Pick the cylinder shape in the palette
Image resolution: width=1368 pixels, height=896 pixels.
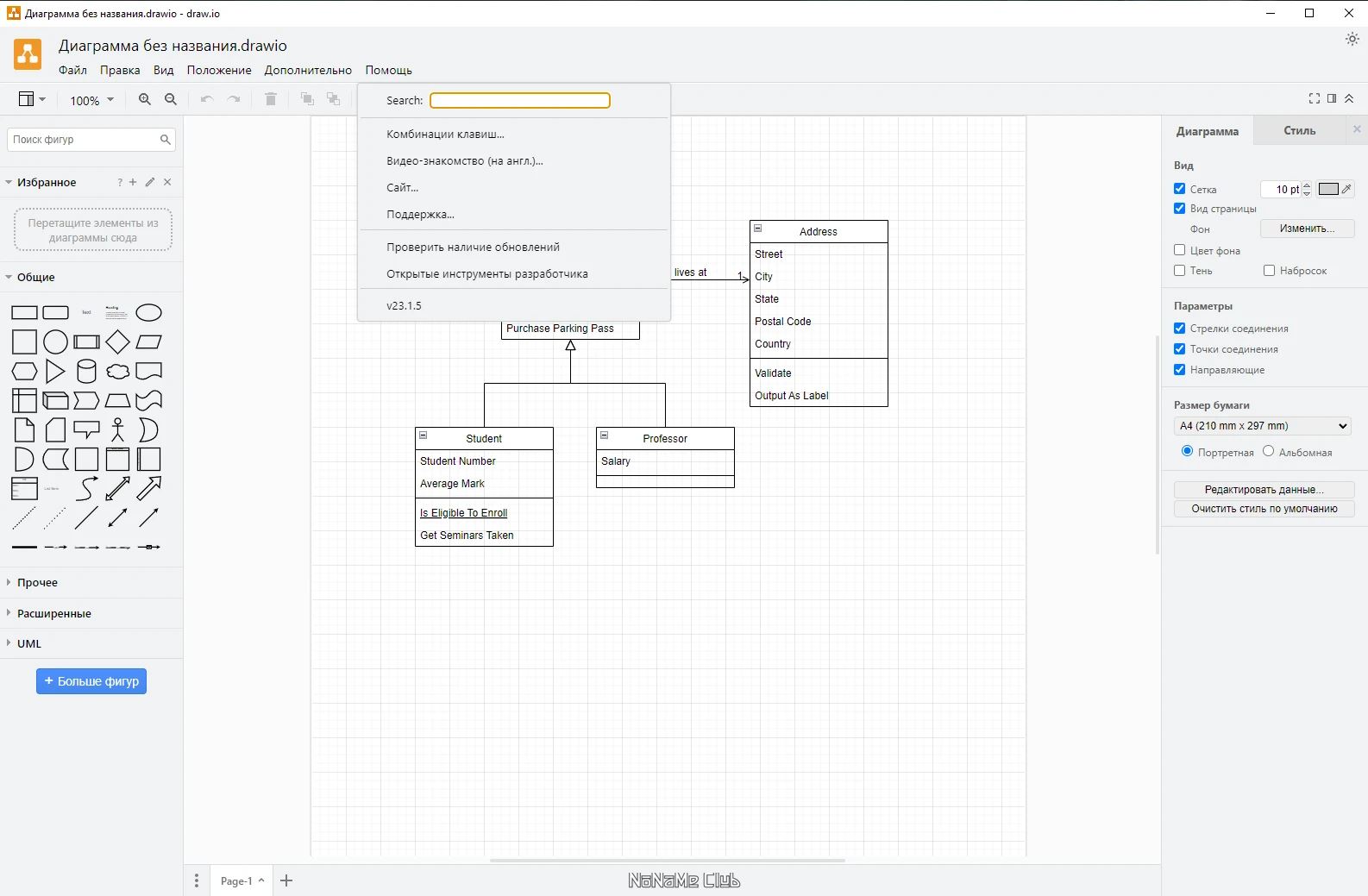pyautogui.click(x=87, y=372)
